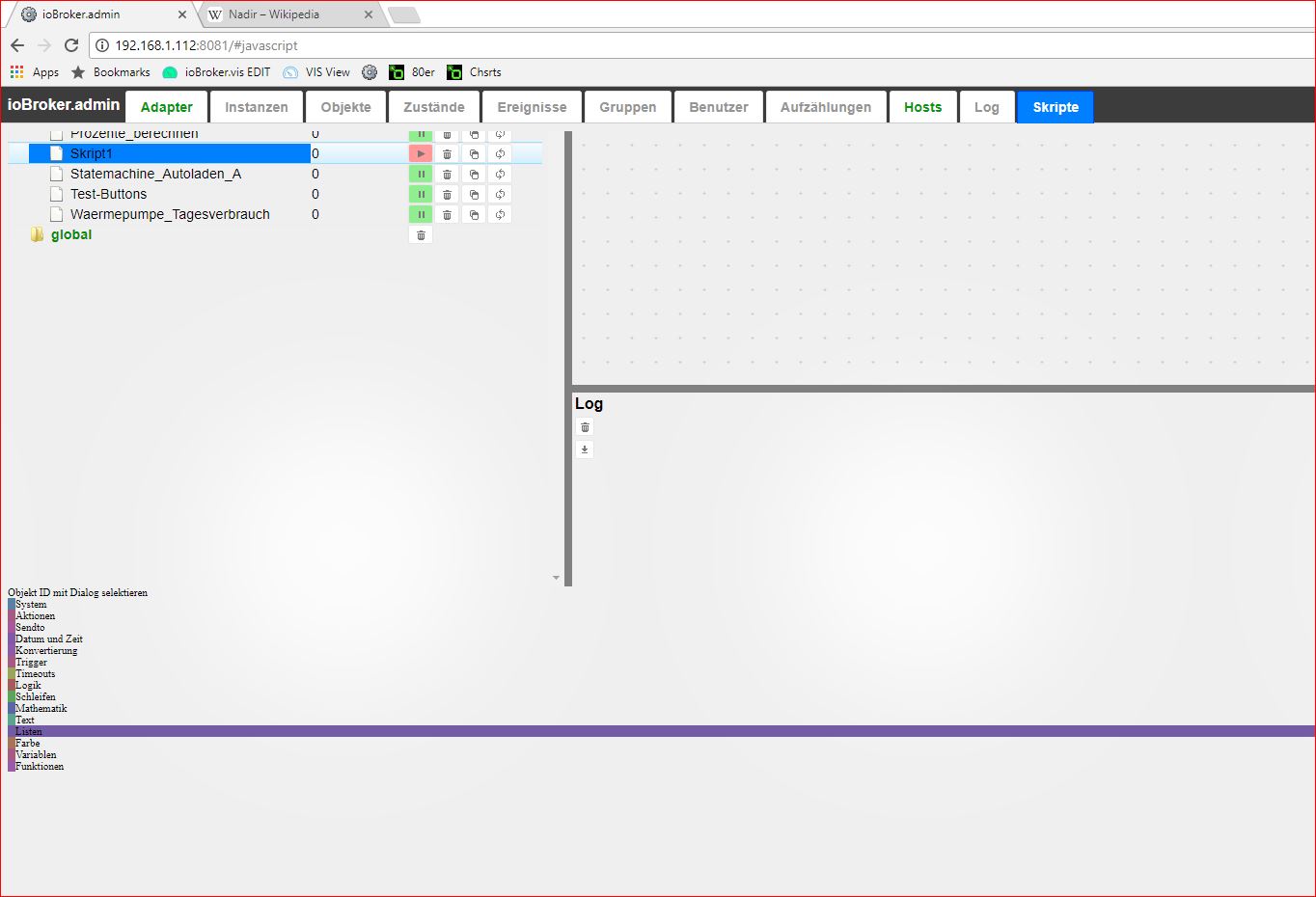Click the address bar showing 192.168.1.112:8081
This screenshot has width=1316, height=897.
coord(701,45)
